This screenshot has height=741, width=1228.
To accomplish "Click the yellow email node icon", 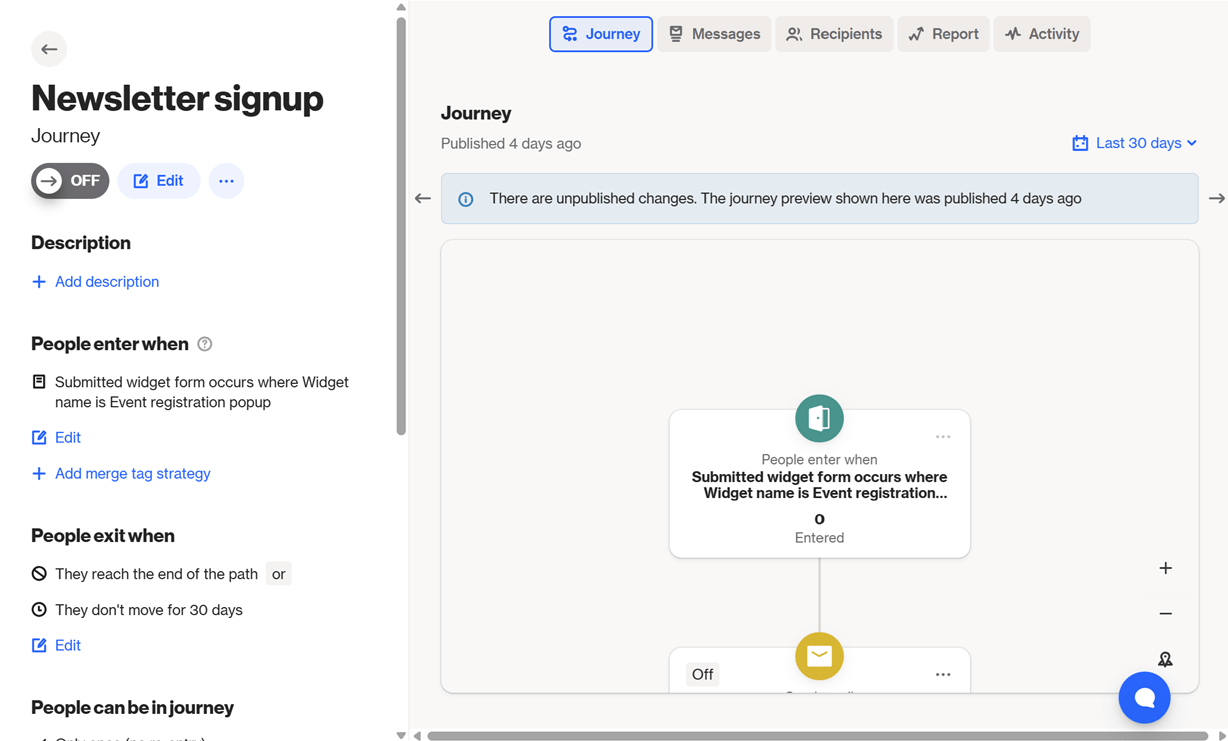I will click(819, 656).
